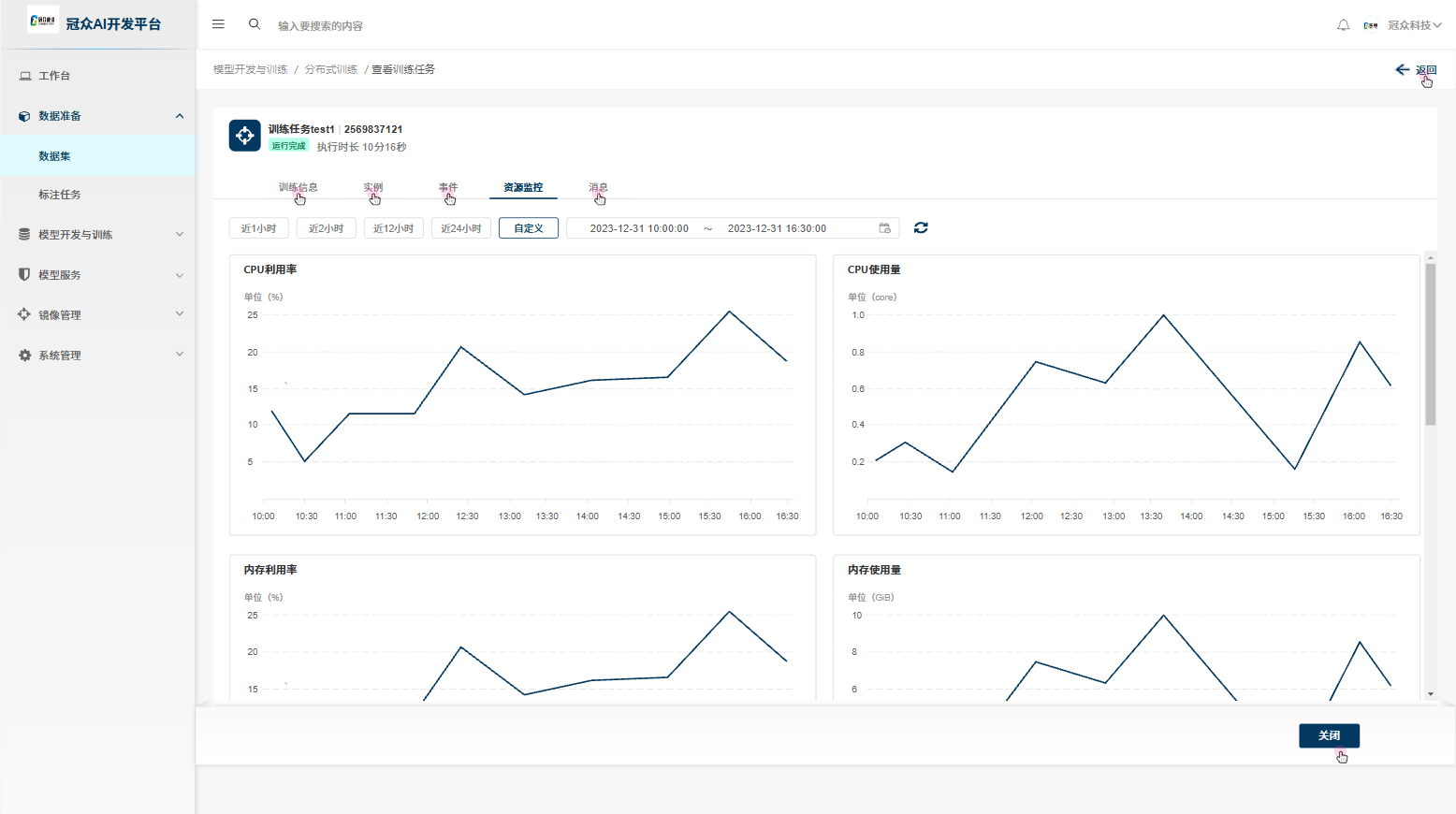This screenshot has width=1456, height=814.
Task: Open the 冠众科技 user dropdown
Action: point(1414,25)
